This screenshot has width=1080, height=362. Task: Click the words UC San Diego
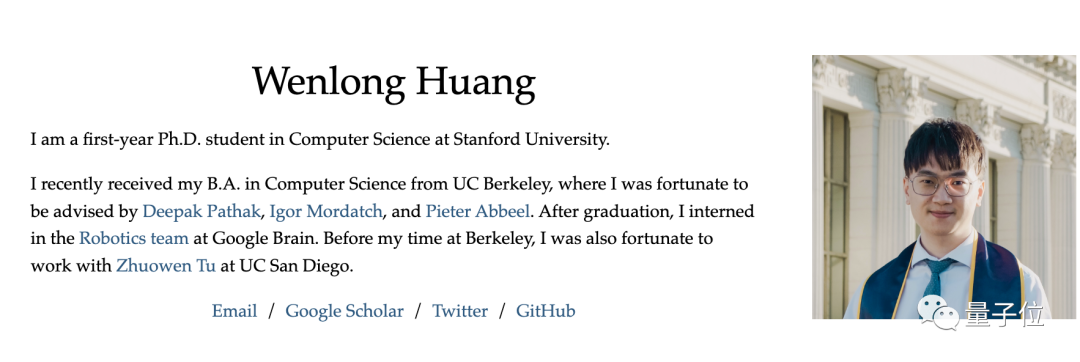tap(295, 266)
